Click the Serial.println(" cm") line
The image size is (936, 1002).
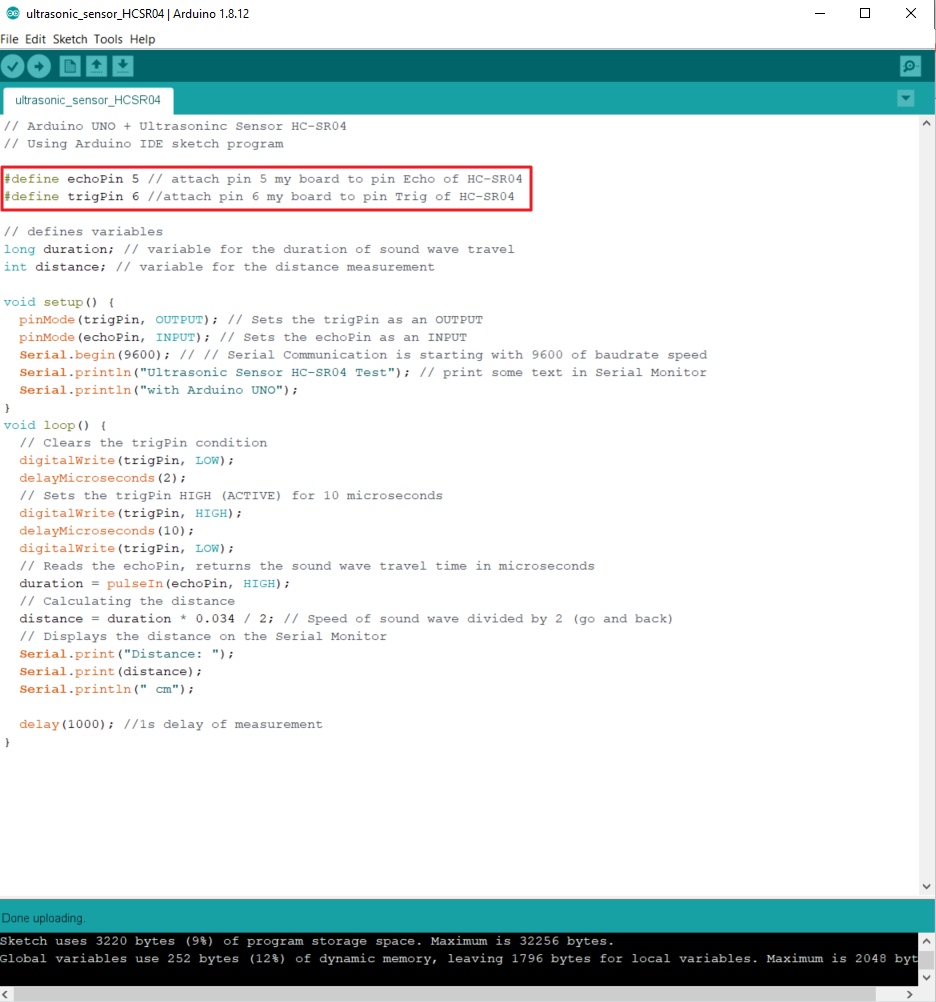click(107, 689)
